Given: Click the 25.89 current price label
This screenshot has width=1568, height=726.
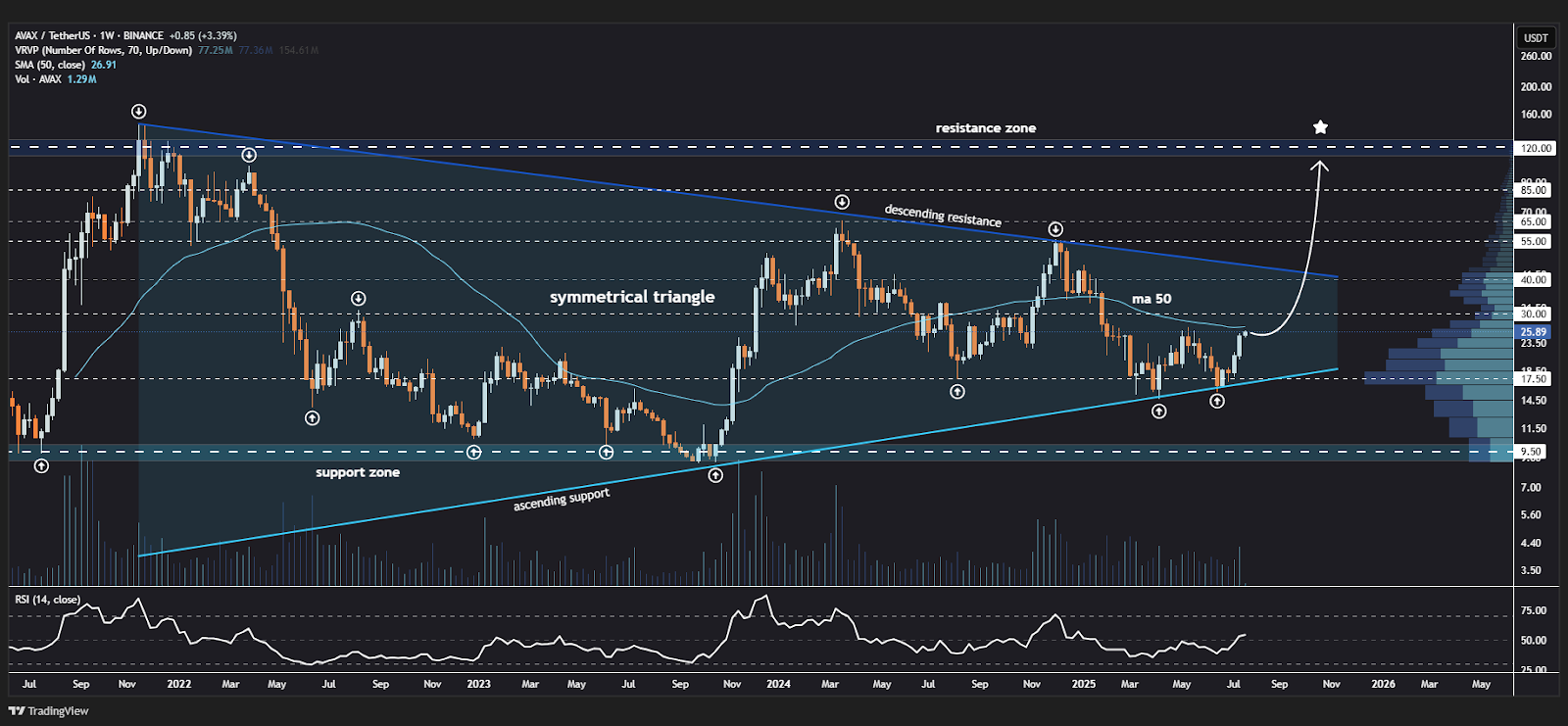Looking at the screenshot, I should pyautogui.click(x=1533, y=332).
